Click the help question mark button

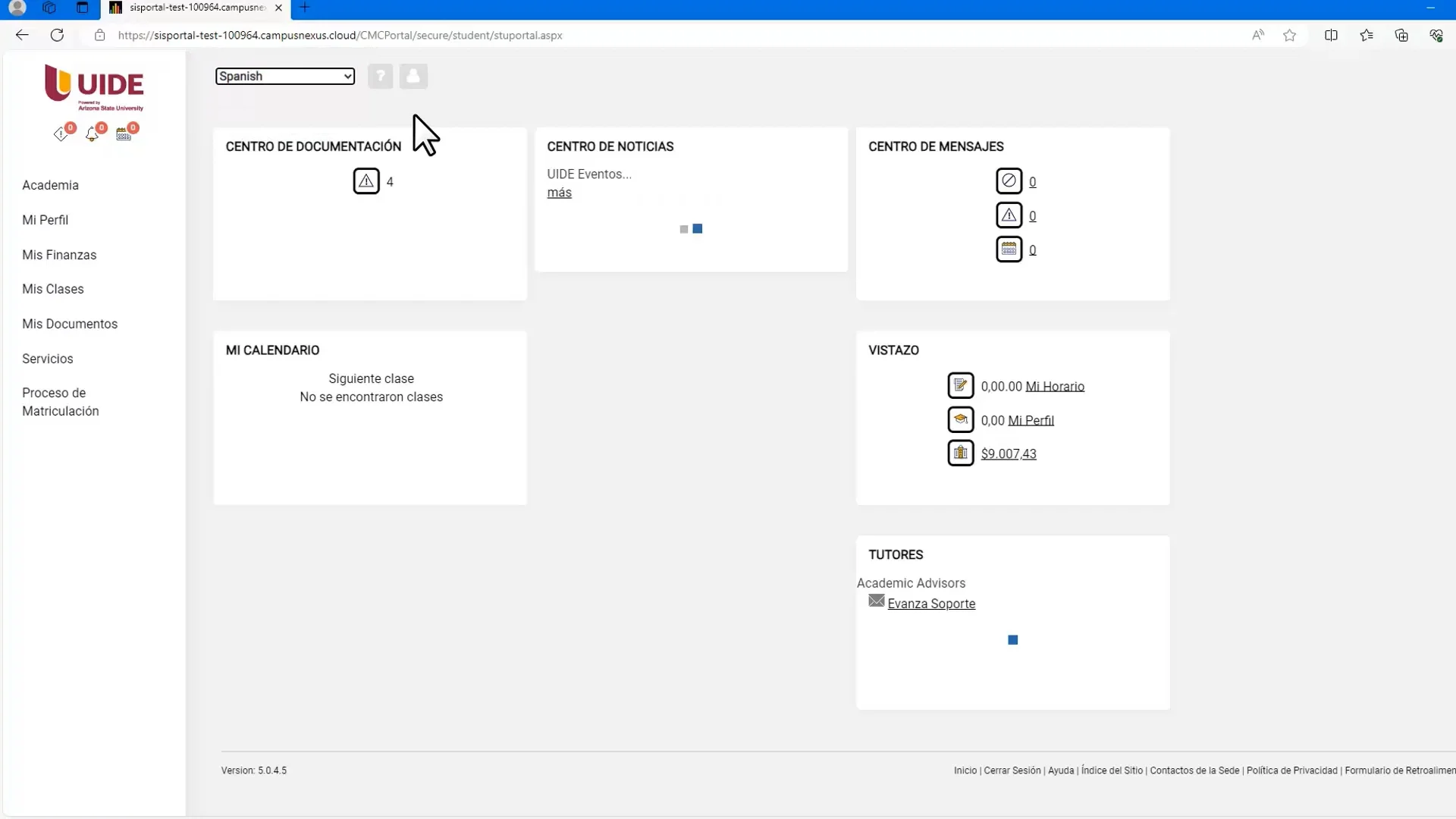380,77
